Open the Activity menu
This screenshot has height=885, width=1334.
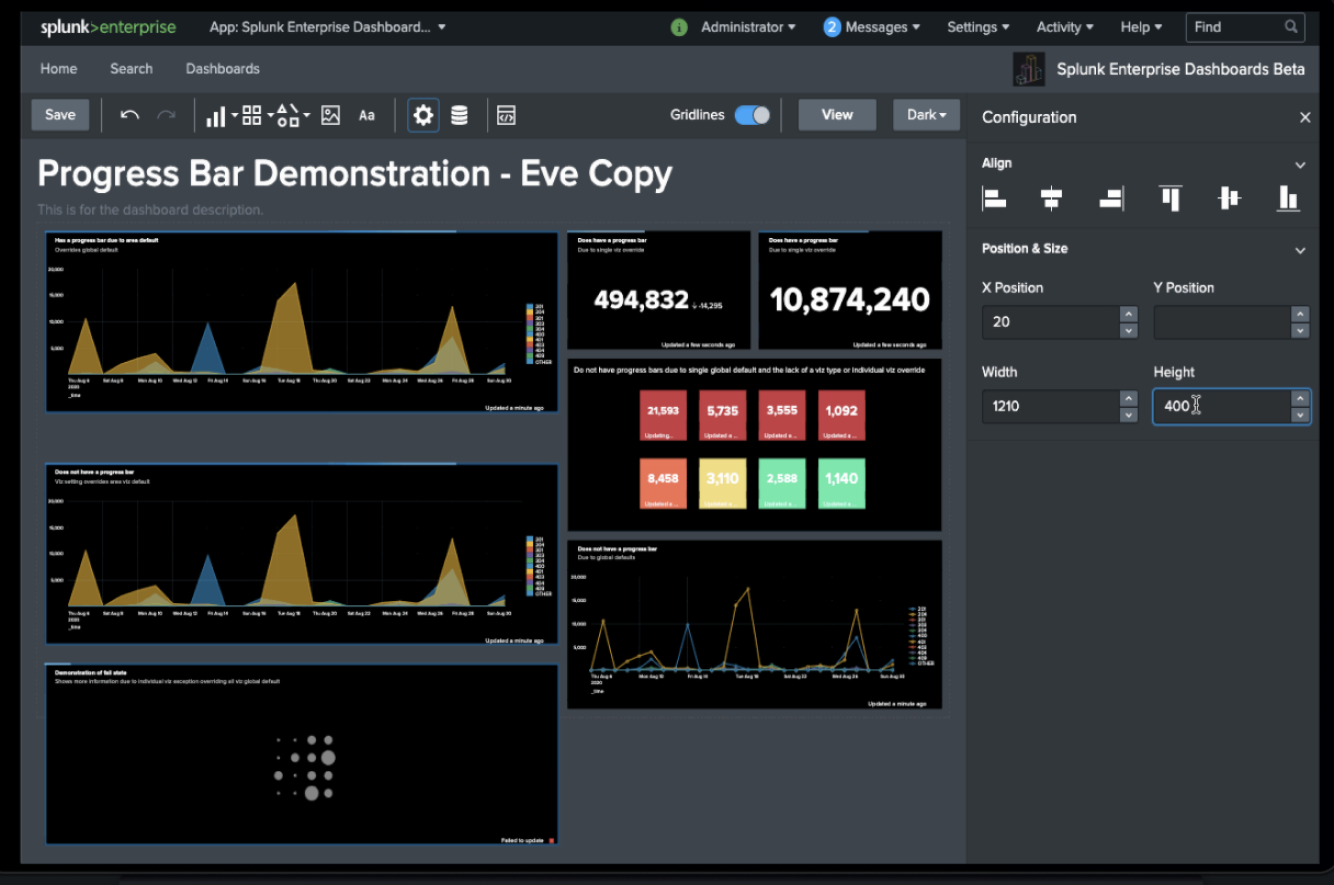click(x=1065, y=27)
